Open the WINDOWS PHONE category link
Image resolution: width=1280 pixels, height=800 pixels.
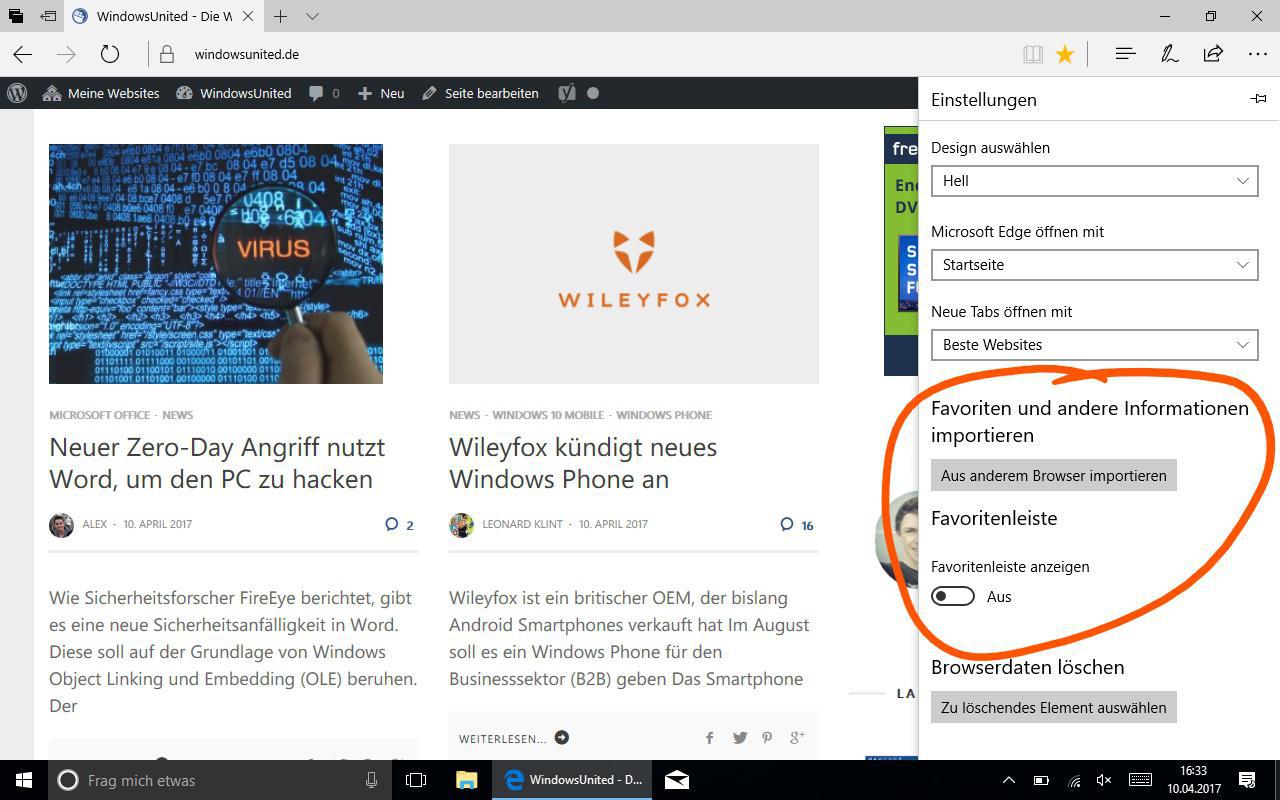(664, 415)
